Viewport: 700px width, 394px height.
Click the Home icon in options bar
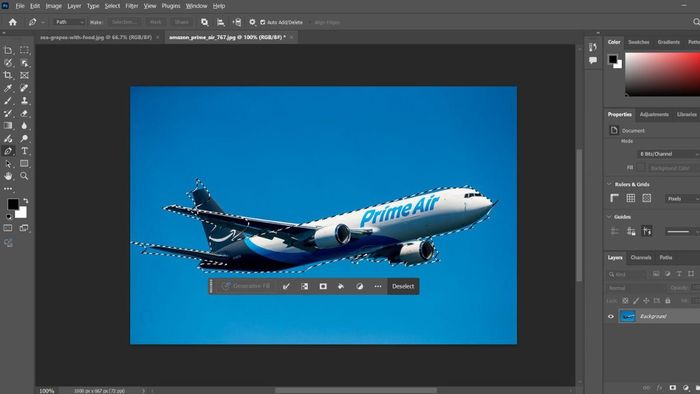coord(12,22)
